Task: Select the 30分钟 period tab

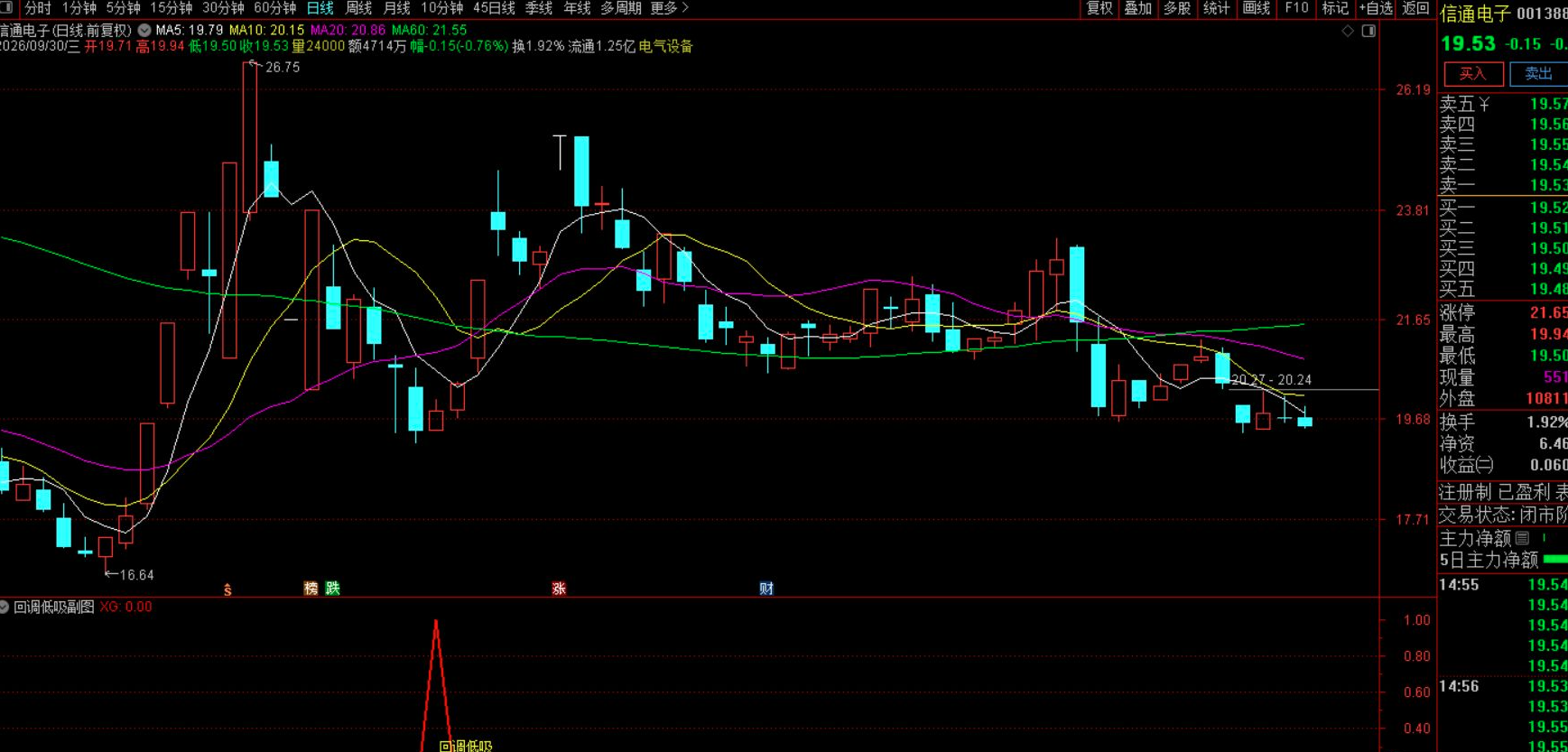Action: (222, 8)
